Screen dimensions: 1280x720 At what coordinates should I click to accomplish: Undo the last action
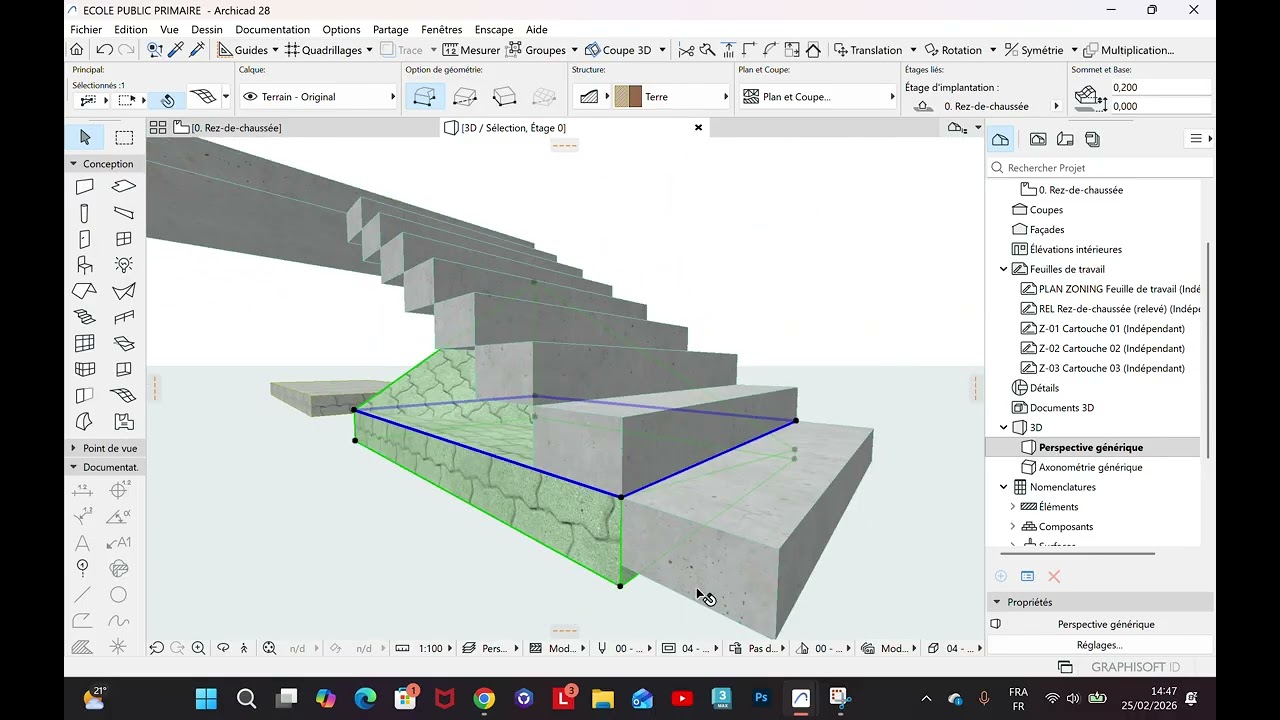[104, 50]
